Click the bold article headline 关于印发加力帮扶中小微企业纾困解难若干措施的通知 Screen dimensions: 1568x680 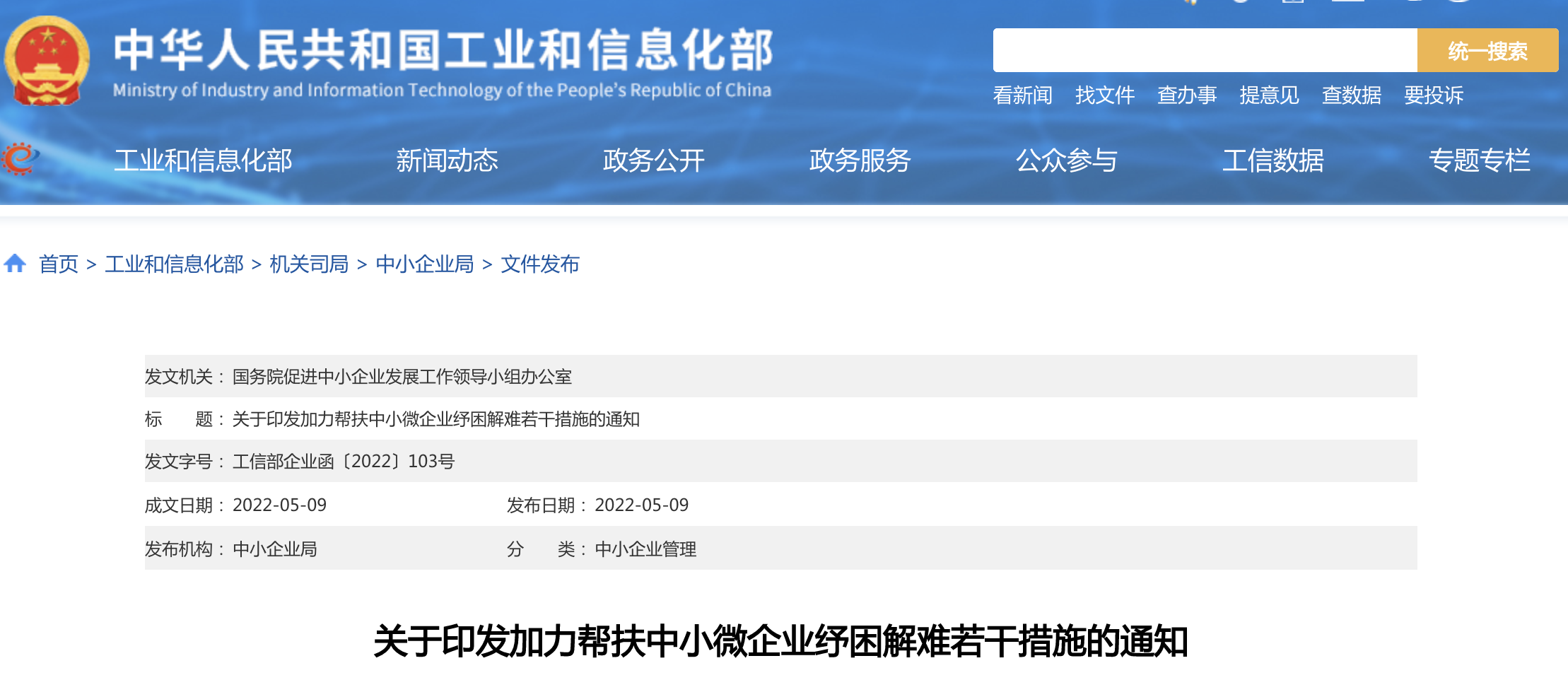tap(780, 642)
